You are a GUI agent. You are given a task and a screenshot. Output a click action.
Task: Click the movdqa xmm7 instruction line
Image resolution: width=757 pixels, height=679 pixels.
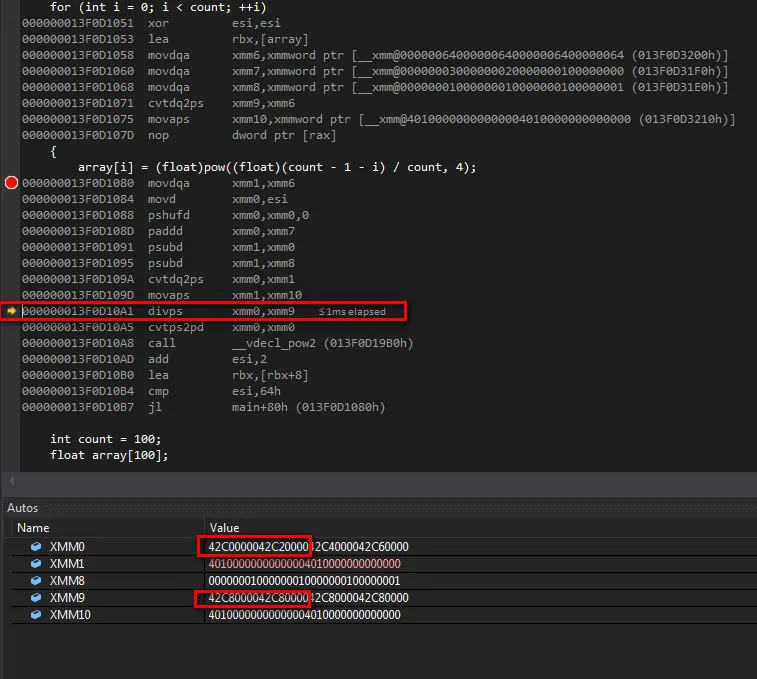point(375,71)
